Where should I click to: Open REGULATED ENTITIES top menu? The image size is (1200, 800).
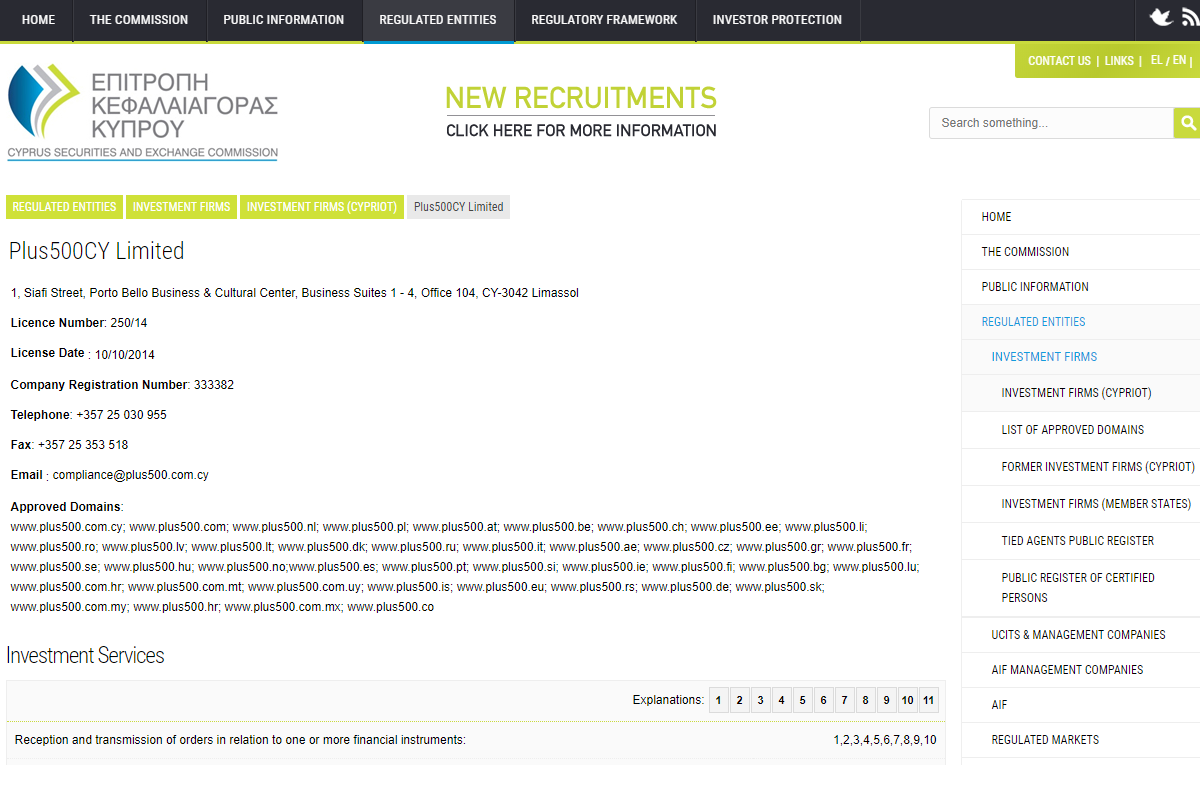(x=438, y=20)
